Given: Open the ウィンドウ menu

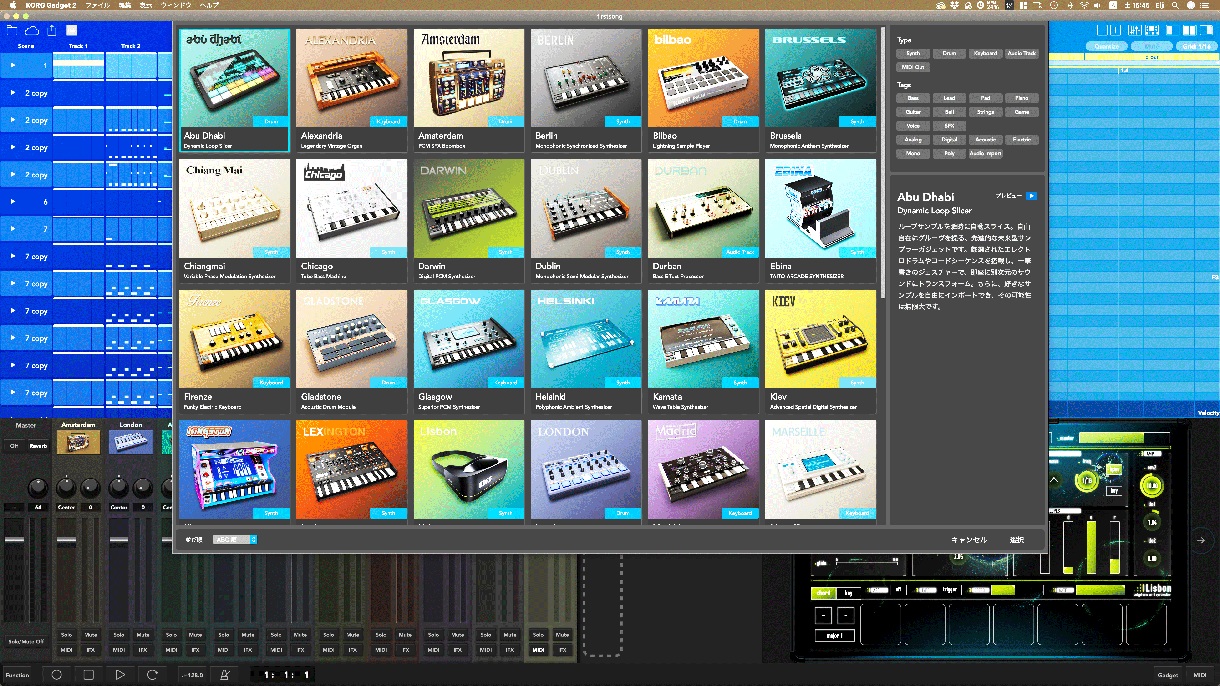Looking at the screenshot, I should 176,5.
